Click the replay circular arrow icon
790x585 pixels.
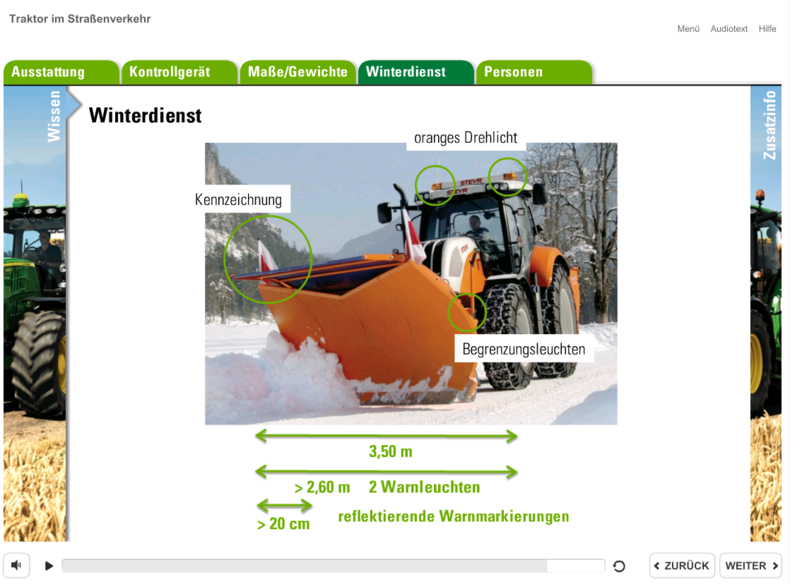tap(619, 566)
